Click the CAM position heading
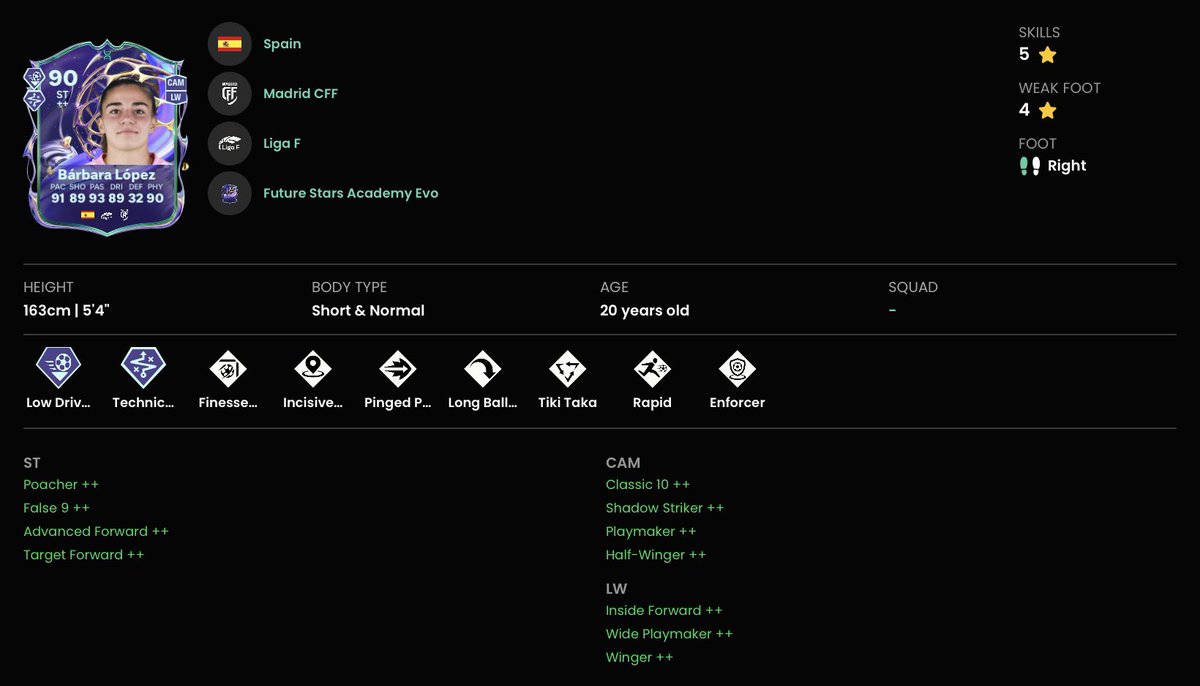The image size is (1200, 686). (x=623, y=463)
